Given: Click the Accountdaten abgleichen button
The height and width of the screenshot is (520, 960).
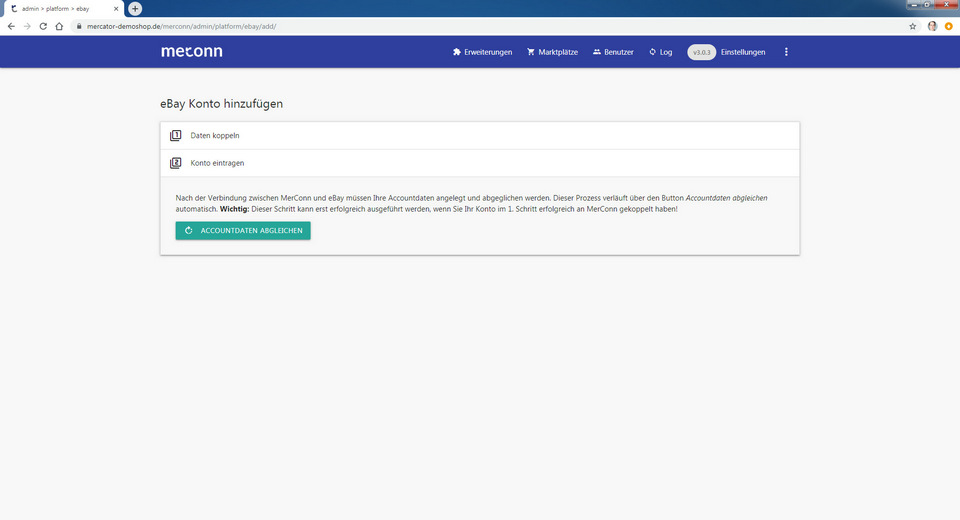Looking at the screenshot, I should (x=243, y=230).
